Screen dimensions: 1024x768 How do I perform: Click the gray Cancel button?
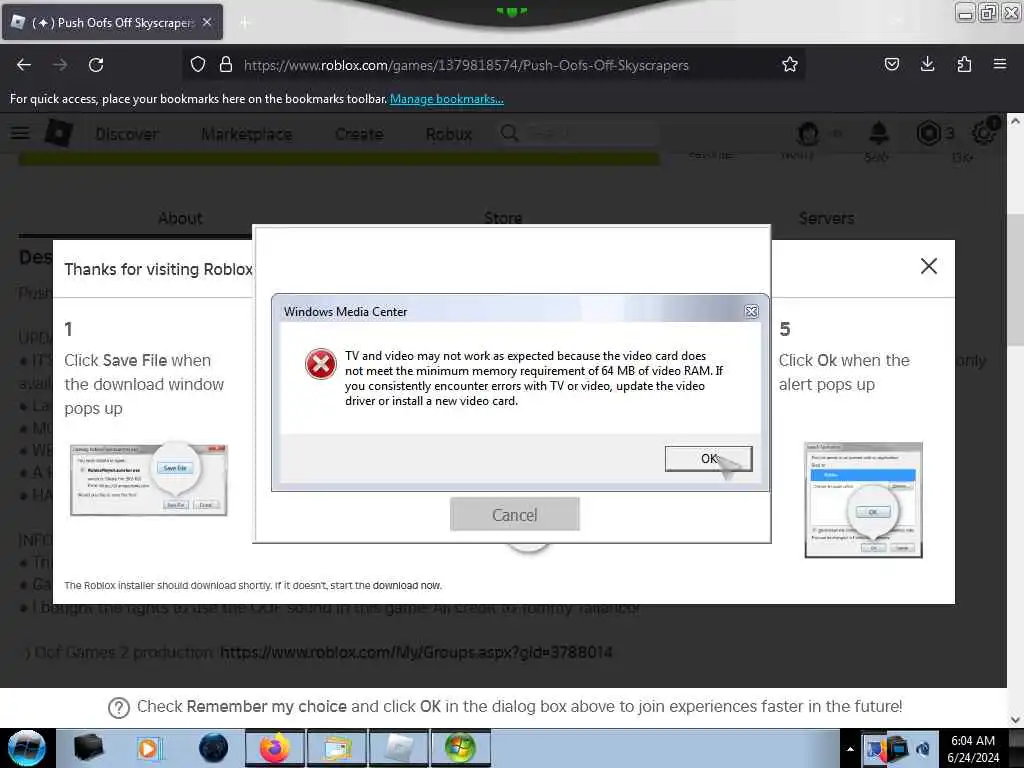(515, 515)
